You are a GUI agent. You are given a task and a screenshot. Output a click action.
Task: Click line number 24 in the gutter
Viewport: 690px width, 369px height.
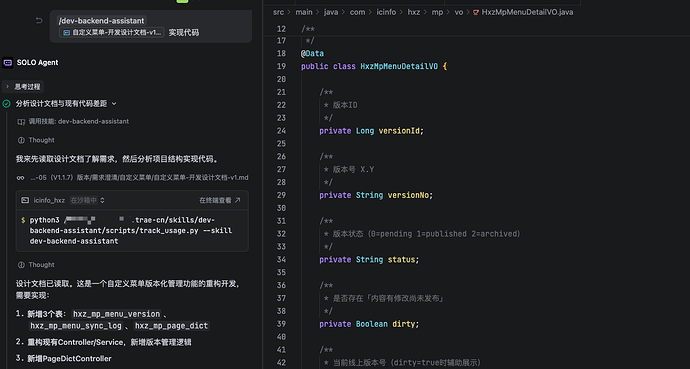pos(281,131)
